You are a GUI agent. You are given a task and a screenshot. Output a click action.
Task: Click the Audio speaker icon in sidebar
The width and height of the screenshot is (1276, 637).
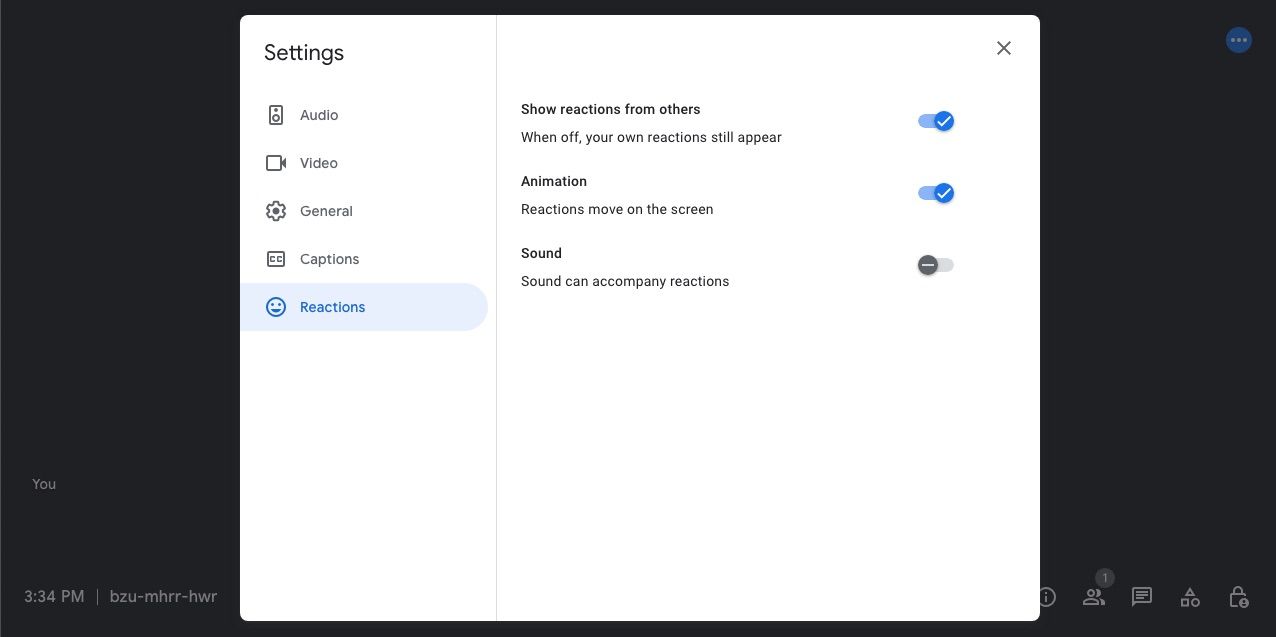tap(276, 115)
